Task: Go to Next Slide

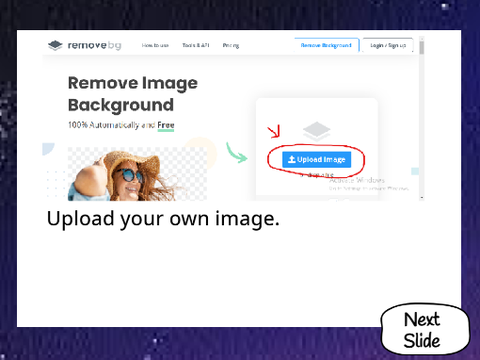Action: pos(425,329)
